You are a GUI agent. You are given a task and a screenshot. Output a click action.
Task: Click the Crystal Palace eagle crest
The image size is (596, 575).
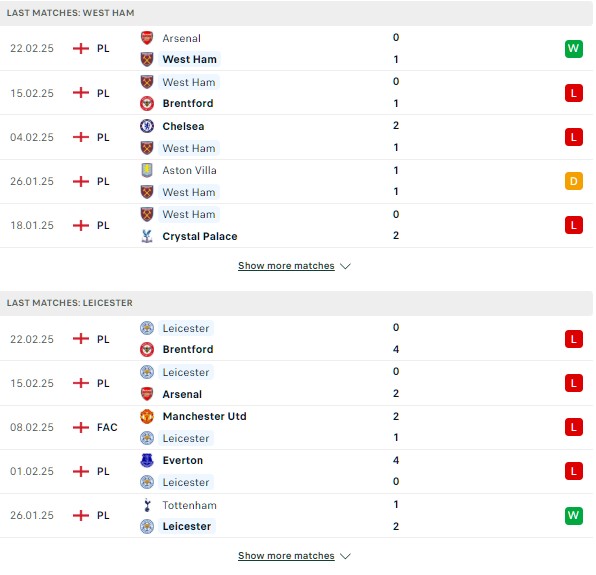147,236
